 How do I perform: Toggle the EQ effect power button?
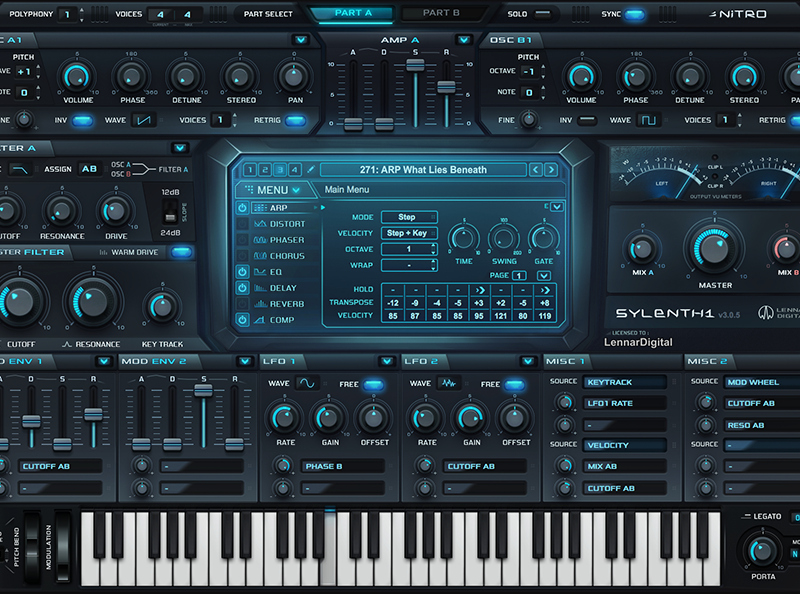point(242,271)
